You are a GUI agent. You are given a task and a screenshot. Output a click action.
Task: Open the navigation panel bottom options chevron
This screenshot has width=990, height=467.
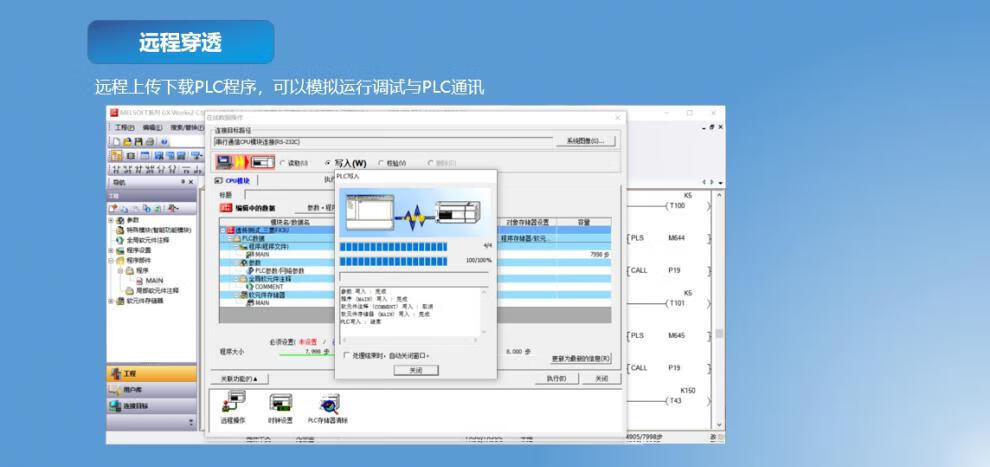coord(191,422)
